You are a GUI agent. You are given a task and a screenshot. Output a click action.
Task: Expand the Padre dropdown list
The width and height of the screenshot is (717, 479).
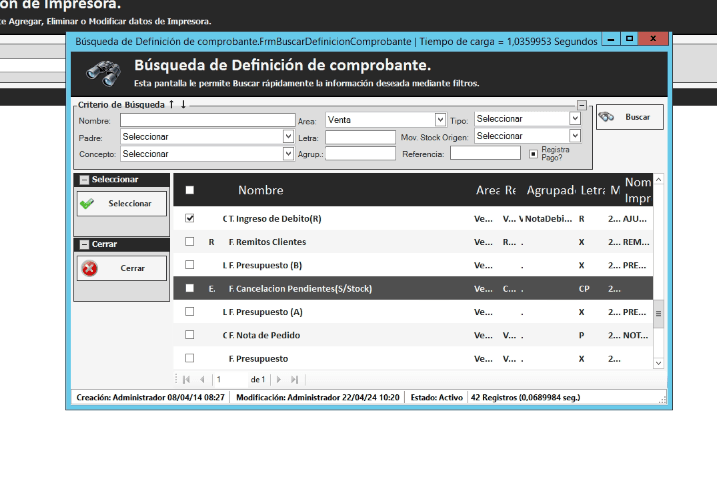[x=288, y=136]
